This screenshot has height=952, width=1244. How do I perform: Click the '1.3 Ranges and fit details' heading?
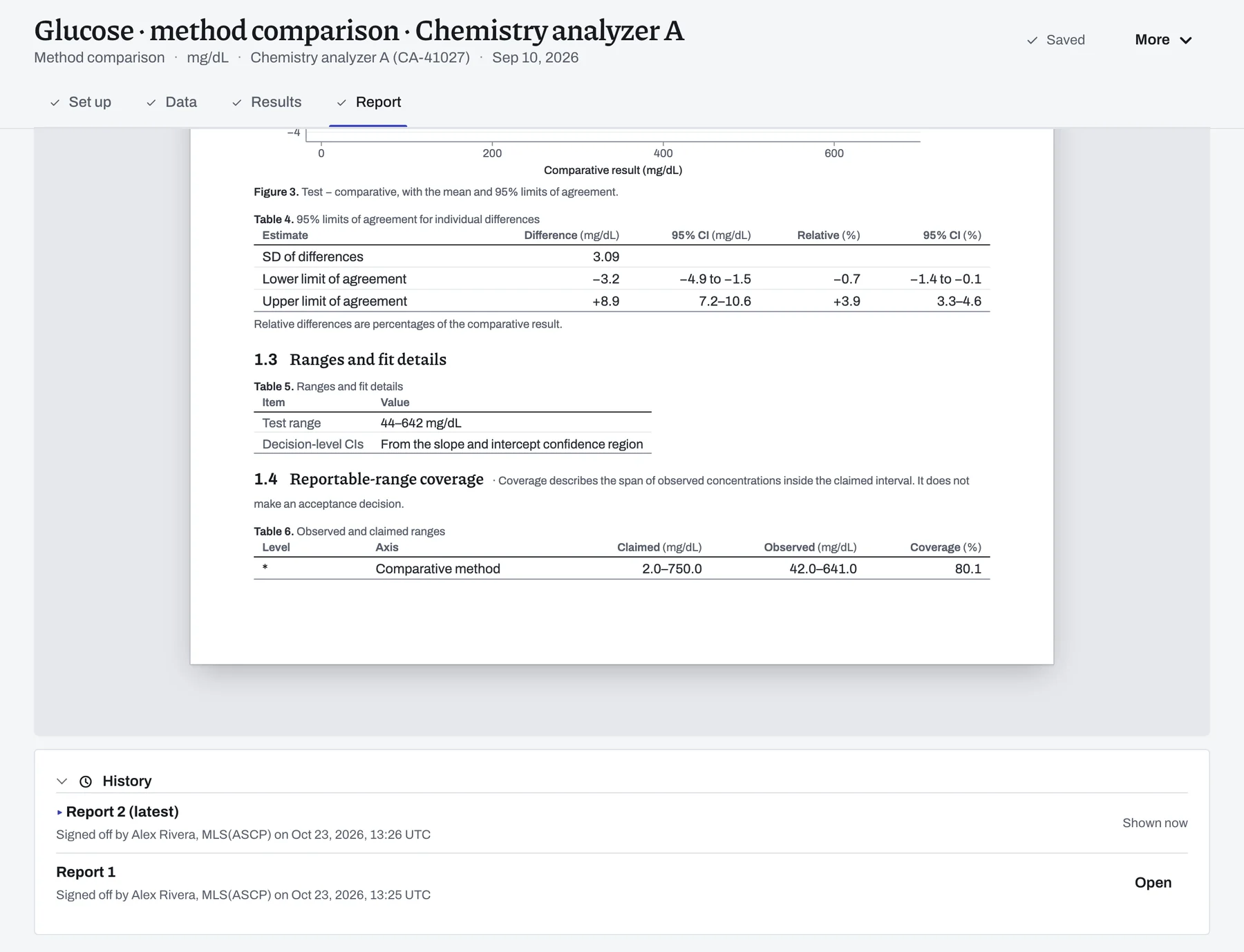[350, 359]
